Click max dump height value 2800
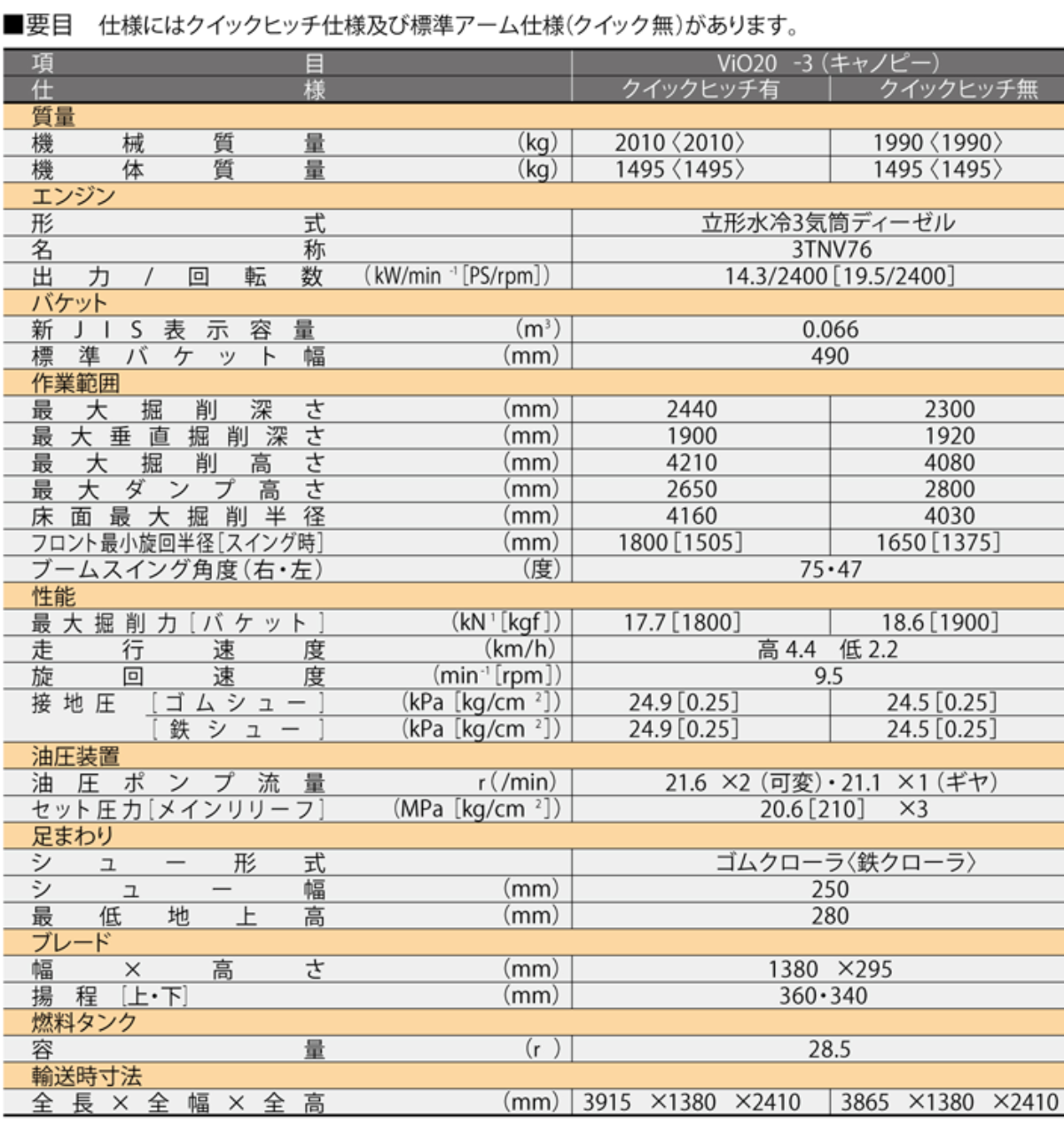 pyautogui.click(x=949, y=489)
